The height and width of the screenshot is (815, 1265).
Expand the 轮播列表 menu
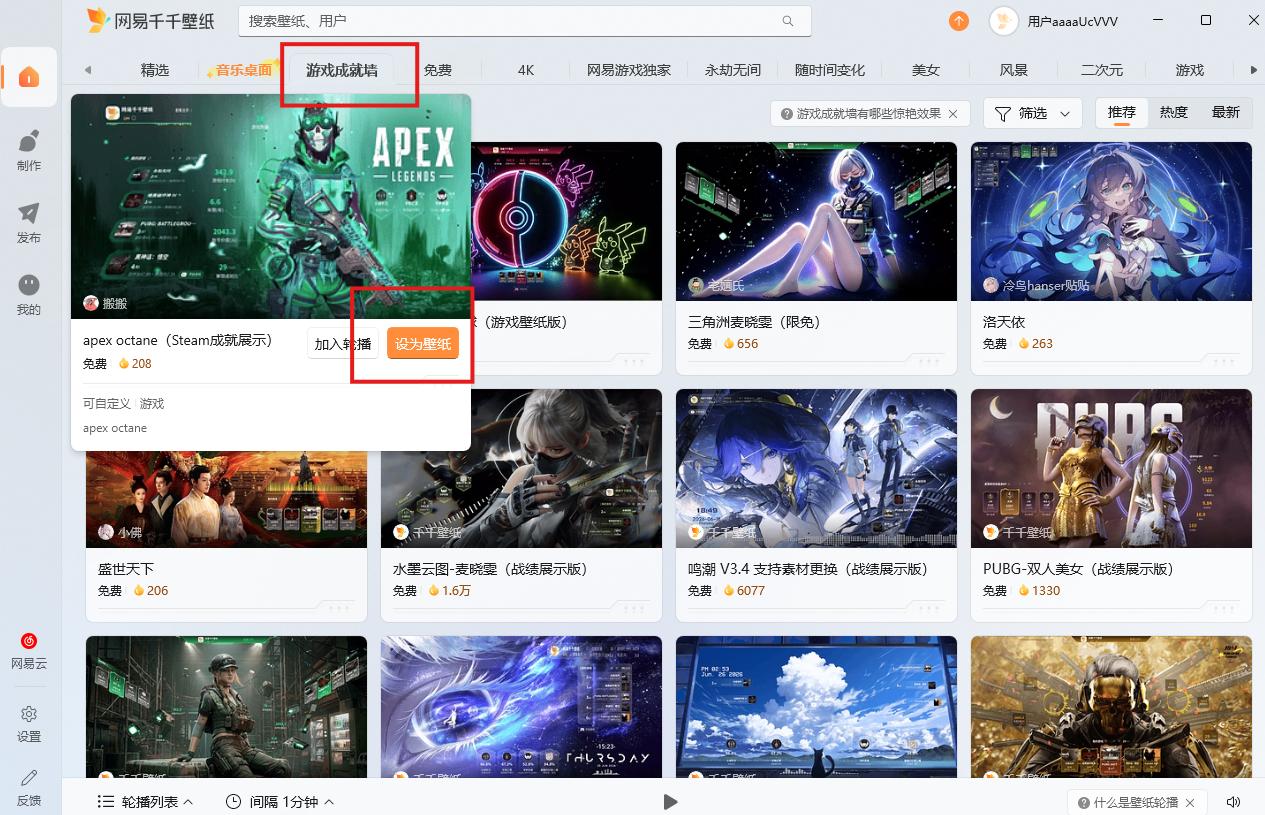(145, 802)
